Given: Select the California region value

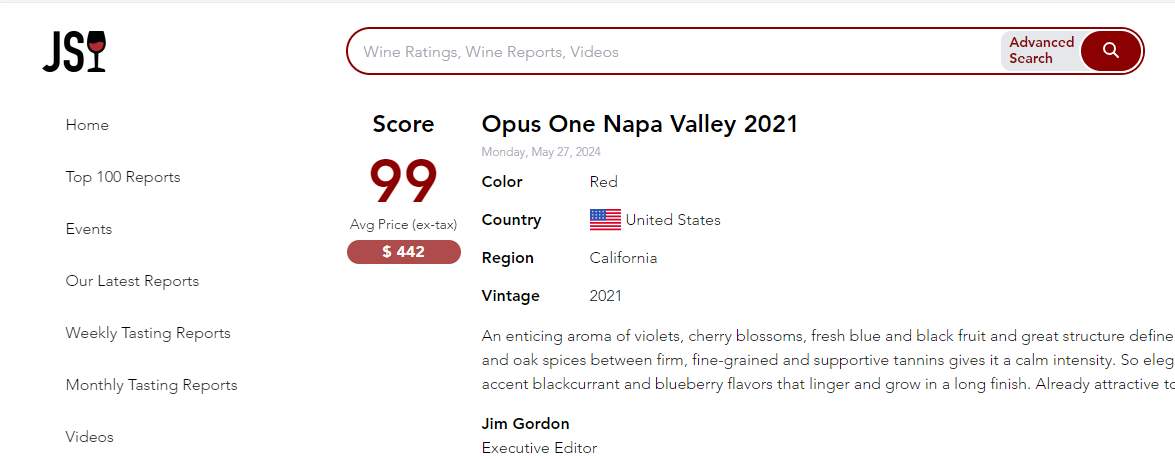Looking at the screenshot, I should [x=623, y=258].
